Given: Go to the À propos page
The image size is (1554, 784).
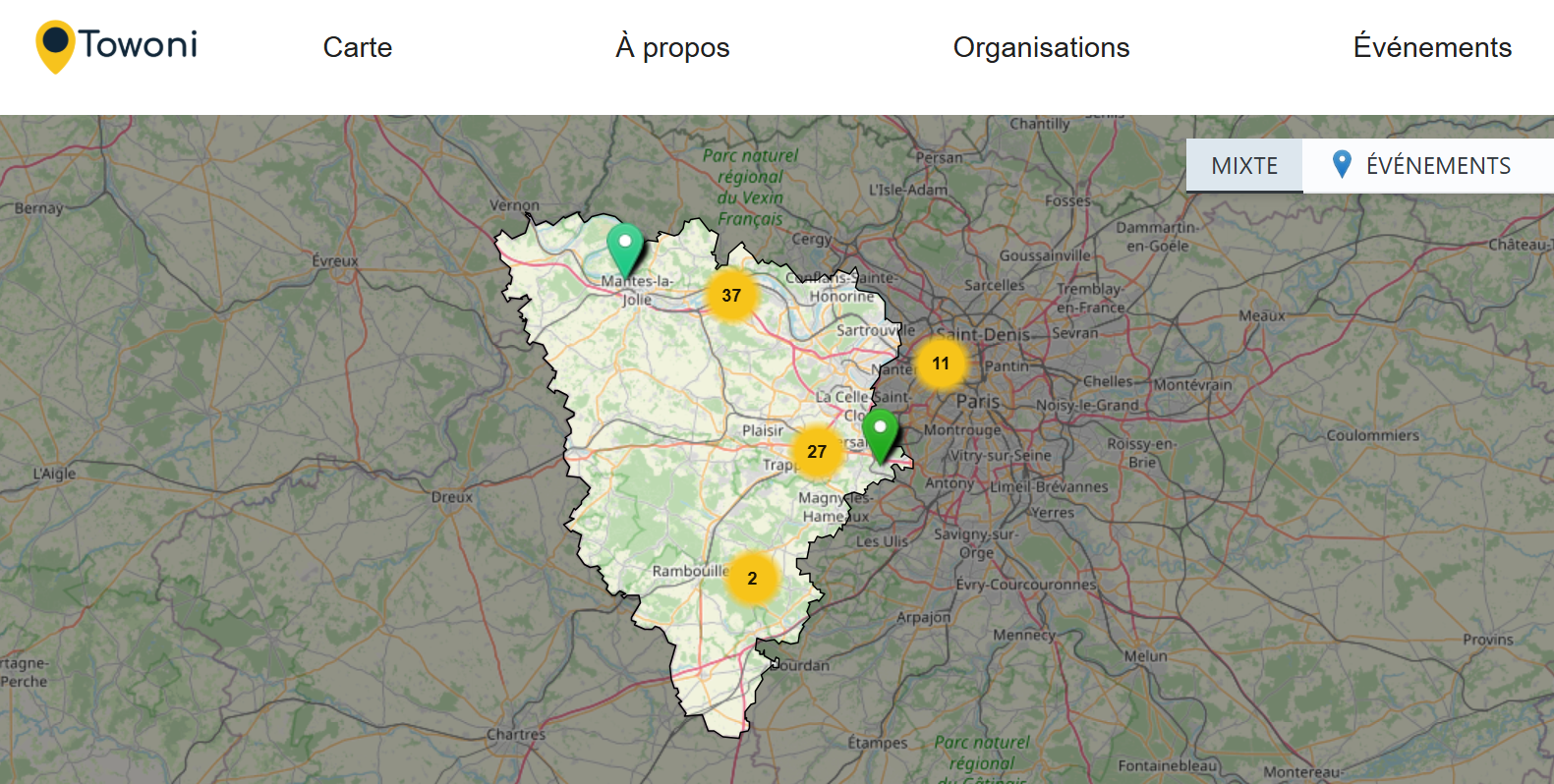Looking at the screenshot, I should point(672,47).
